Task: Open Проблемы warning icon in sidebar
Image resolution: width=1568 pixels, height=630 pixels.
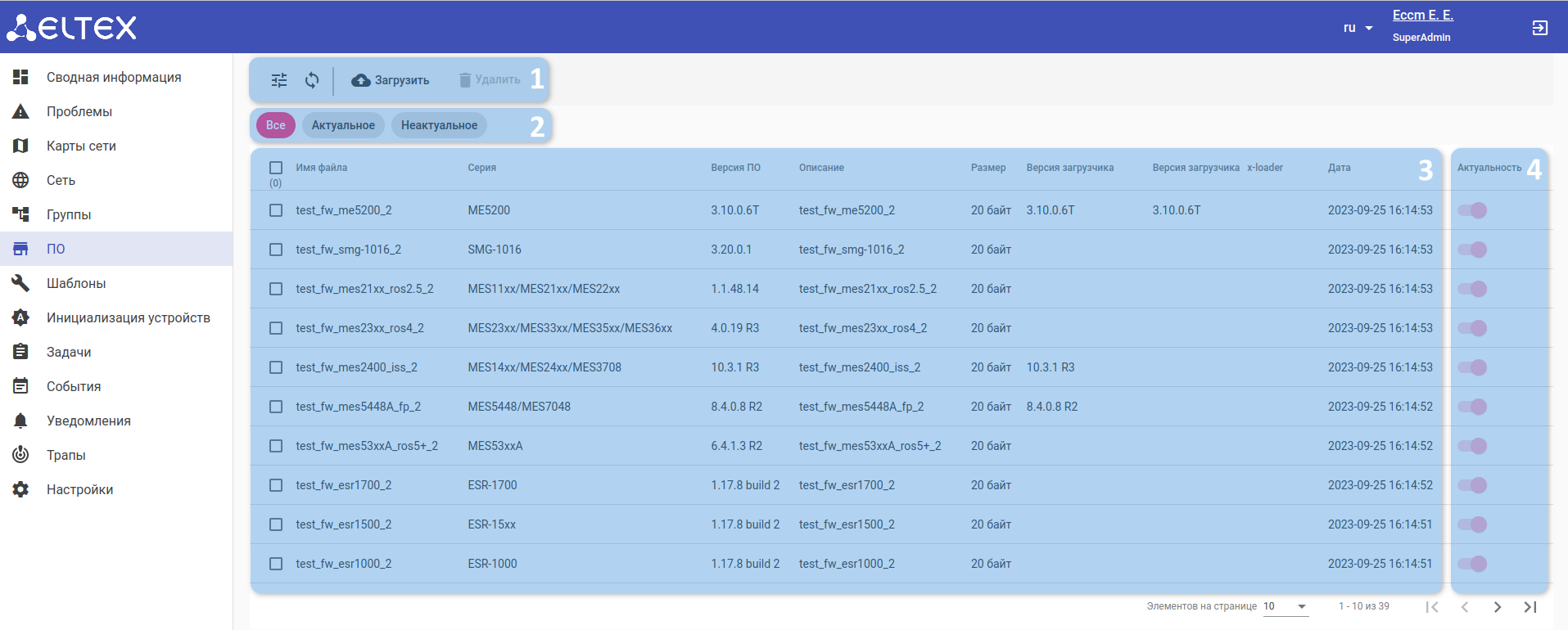Action: [20, 111]
